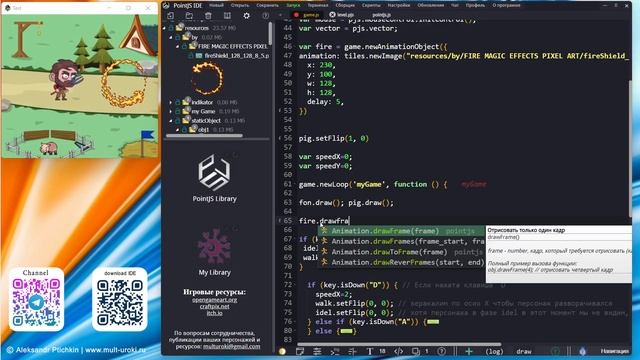Fold code at line 56 gutter arrow
The width and height of the screenshot is (640, 360).
(x=280, y=138)
